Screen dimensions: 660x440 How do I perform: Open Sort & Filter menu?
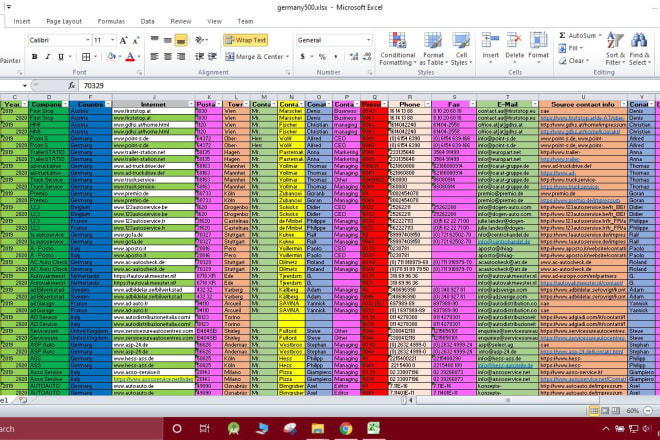(x=615, y=49)
